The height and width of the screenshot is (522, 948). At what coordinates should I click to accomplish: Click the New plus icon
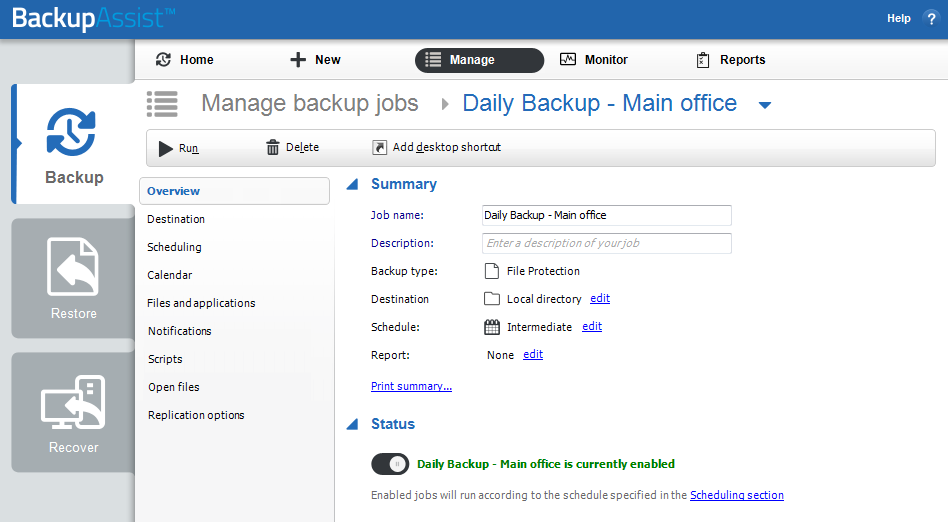coord(297,59)
